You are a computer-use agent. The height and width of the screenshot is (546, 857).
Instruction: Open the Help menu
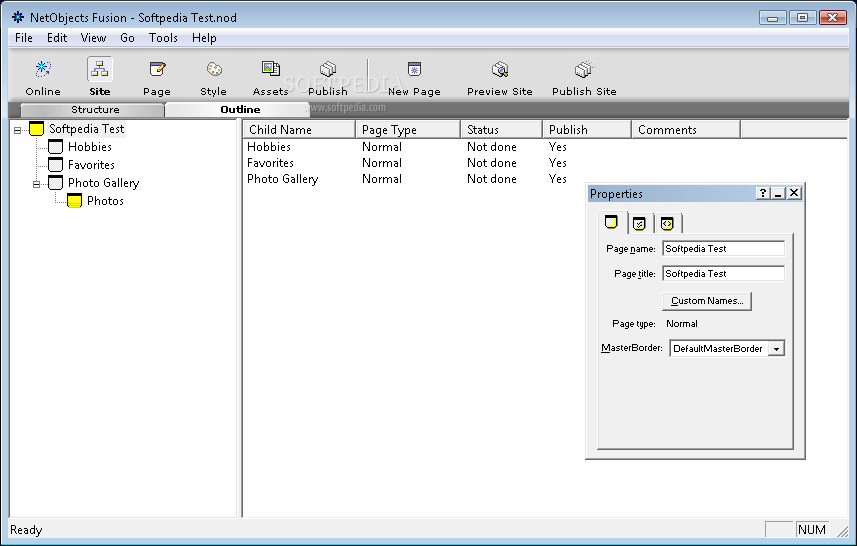[x=204, y=38]
